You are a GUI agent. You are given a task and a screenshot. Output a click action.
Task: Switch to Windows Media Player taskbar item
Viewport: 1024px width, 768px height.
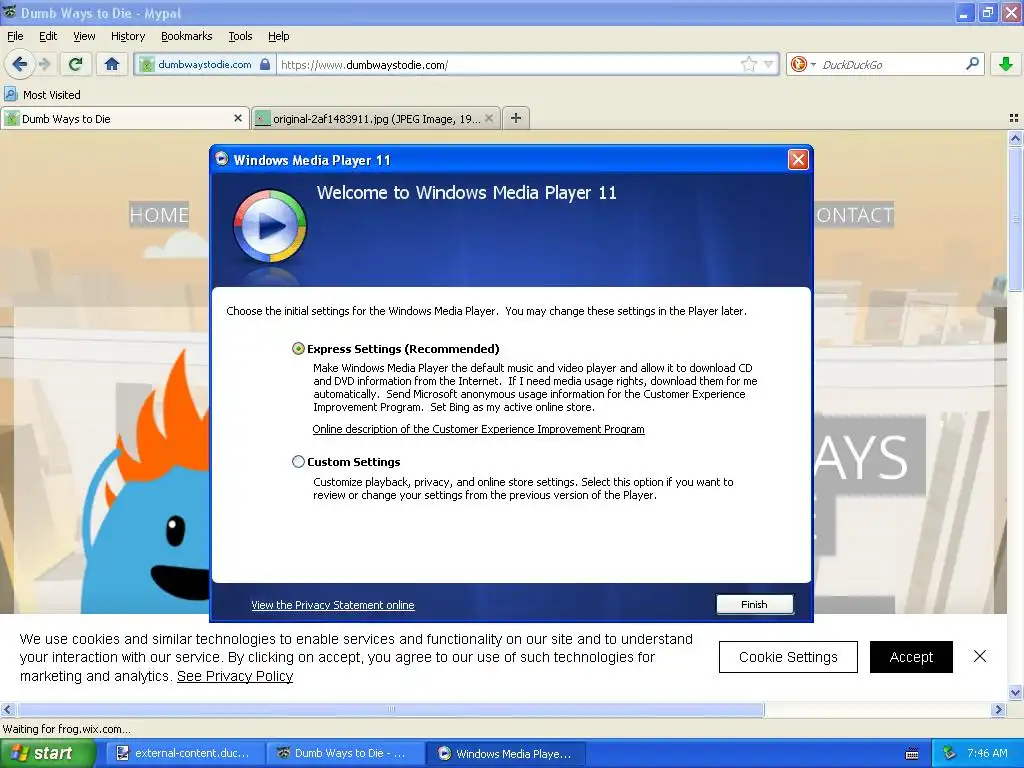point(506,753)
